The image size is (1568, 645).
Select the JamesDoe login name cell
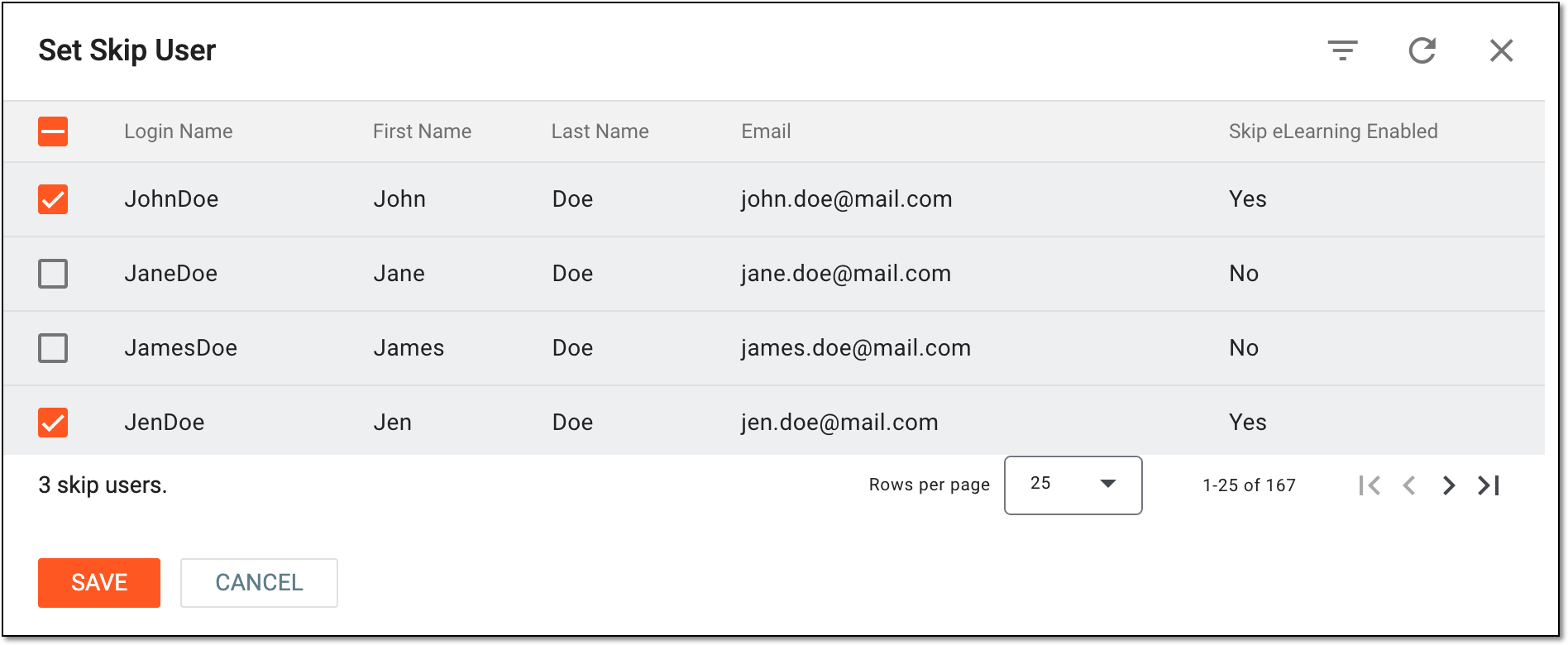(x=181, y=348)
